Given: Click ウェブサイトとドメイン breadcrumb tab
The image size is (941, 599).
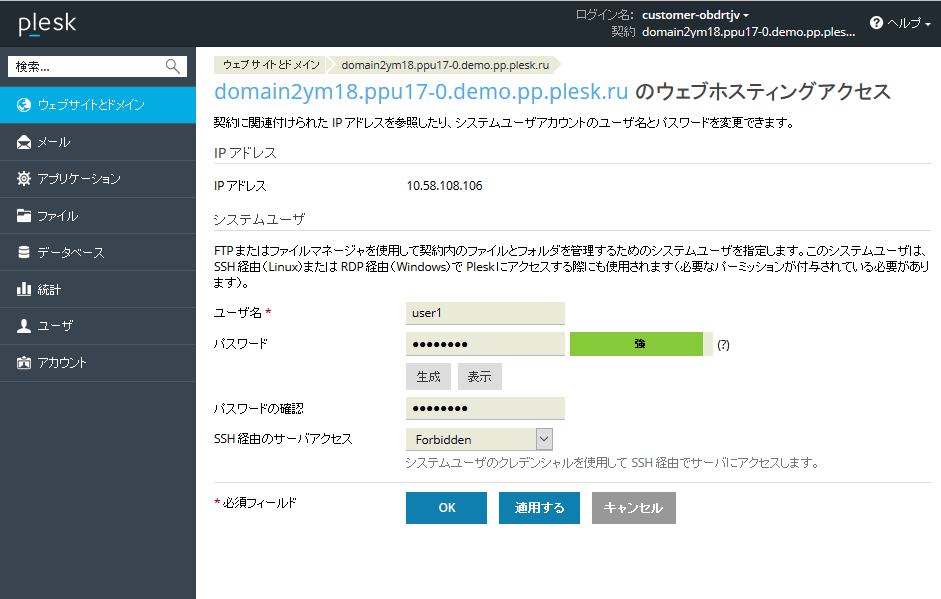Looking at the screenshot, I should (271, 65).
